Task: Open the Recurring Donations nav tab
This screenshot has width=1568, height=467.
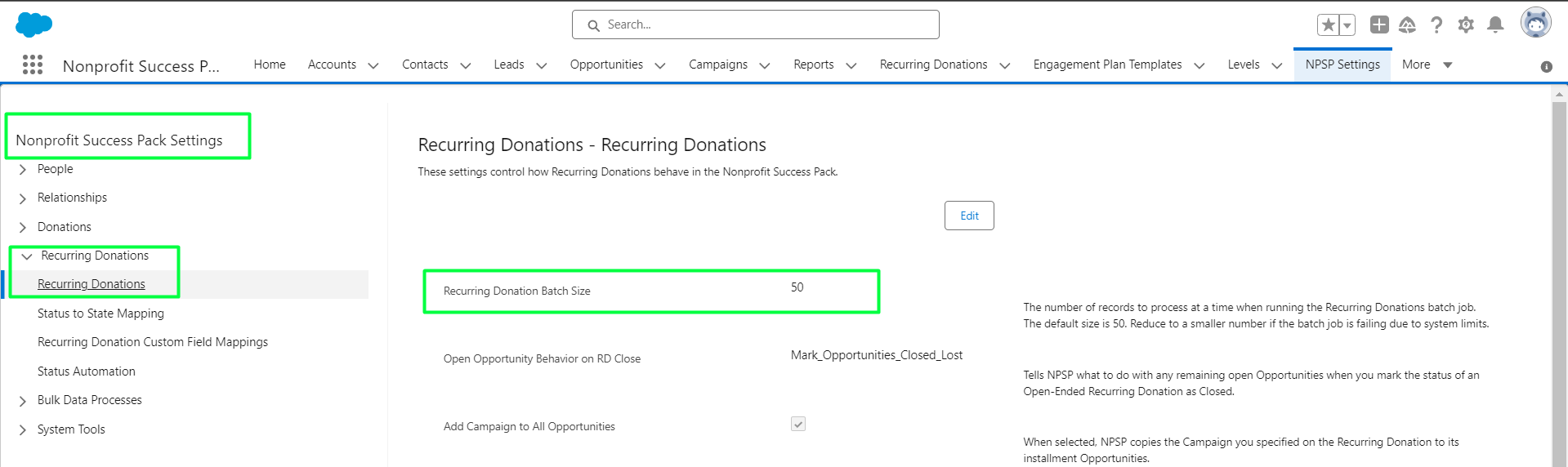Action: click(x=933, y=64)
